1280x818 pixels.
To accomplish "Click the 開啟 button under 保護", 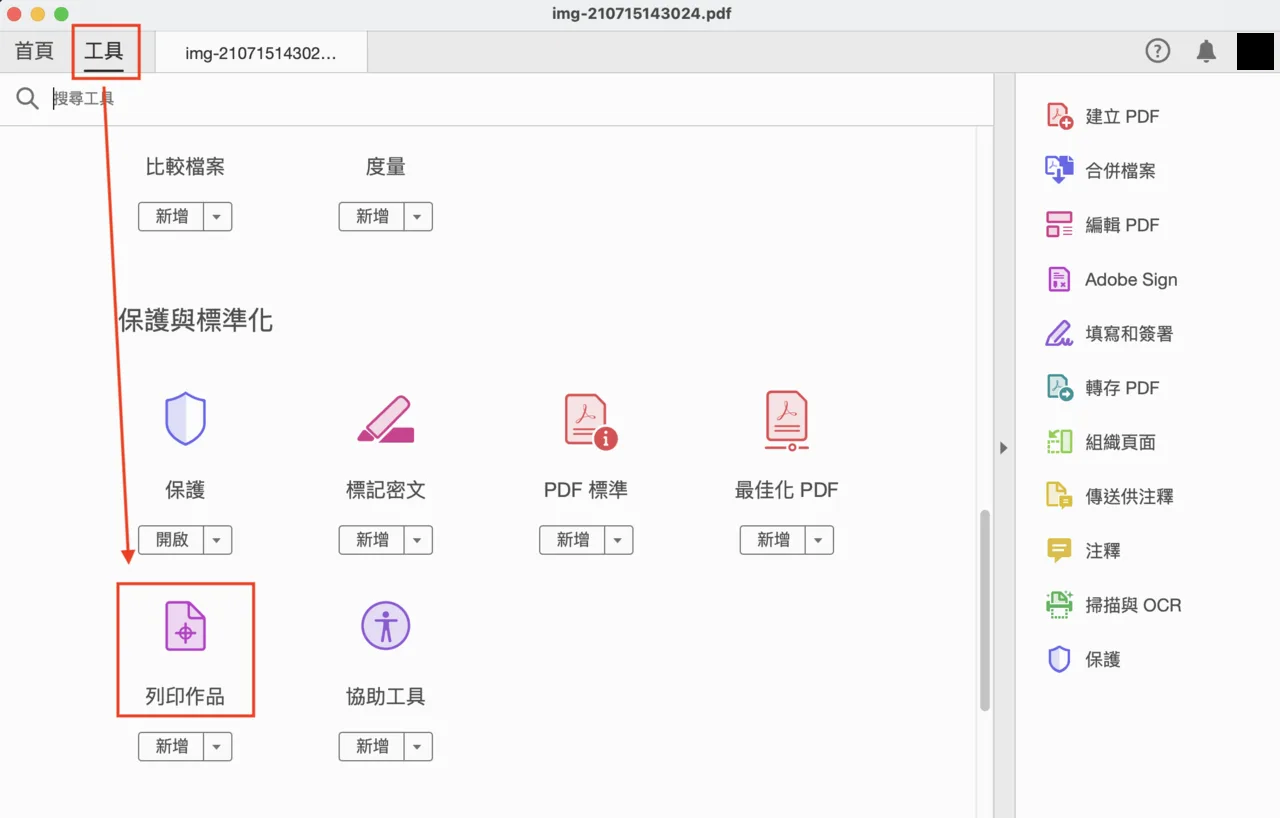I will click(172, 540).
